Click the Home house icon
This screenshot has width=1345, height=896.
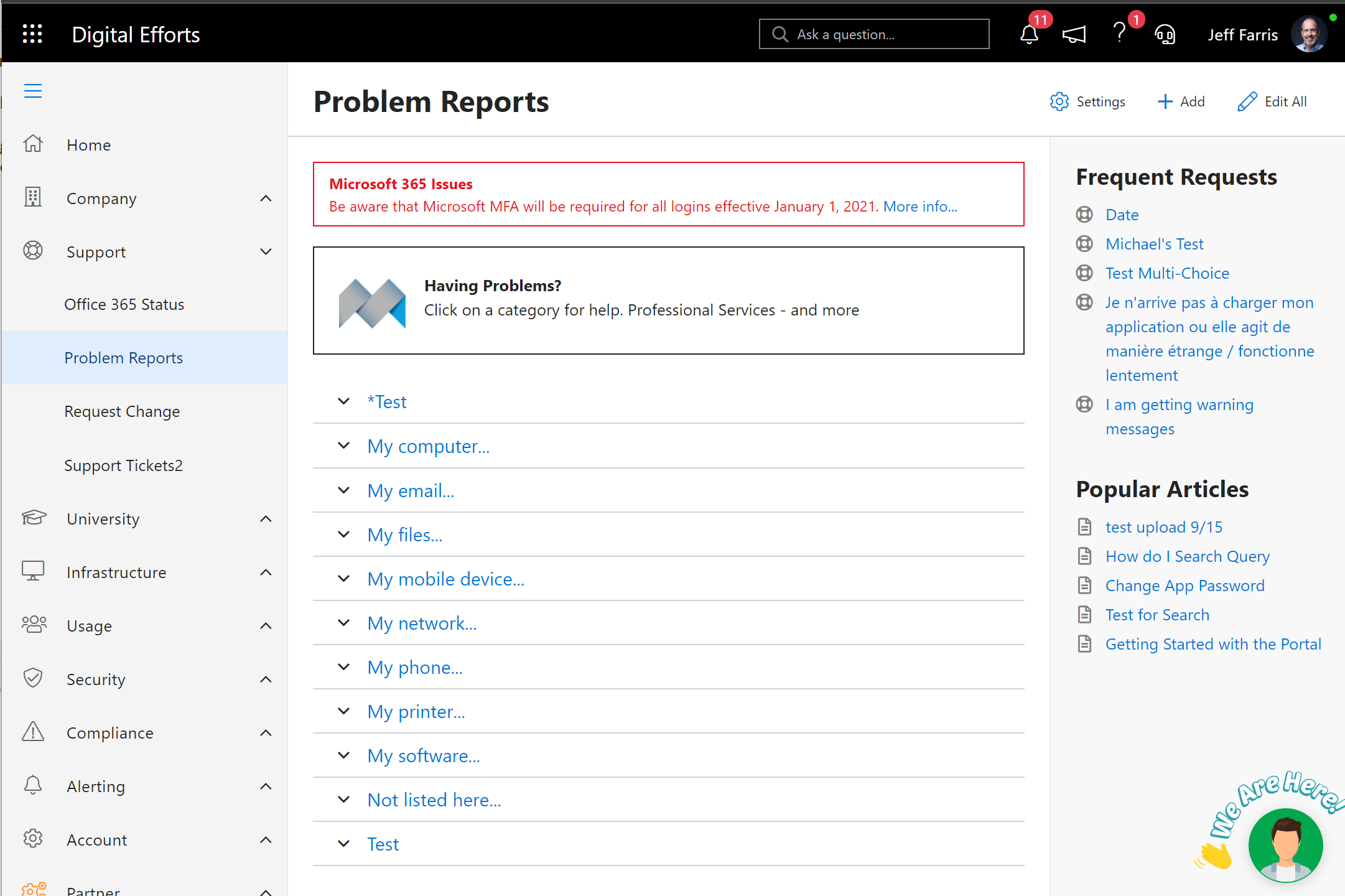(33, 144)
